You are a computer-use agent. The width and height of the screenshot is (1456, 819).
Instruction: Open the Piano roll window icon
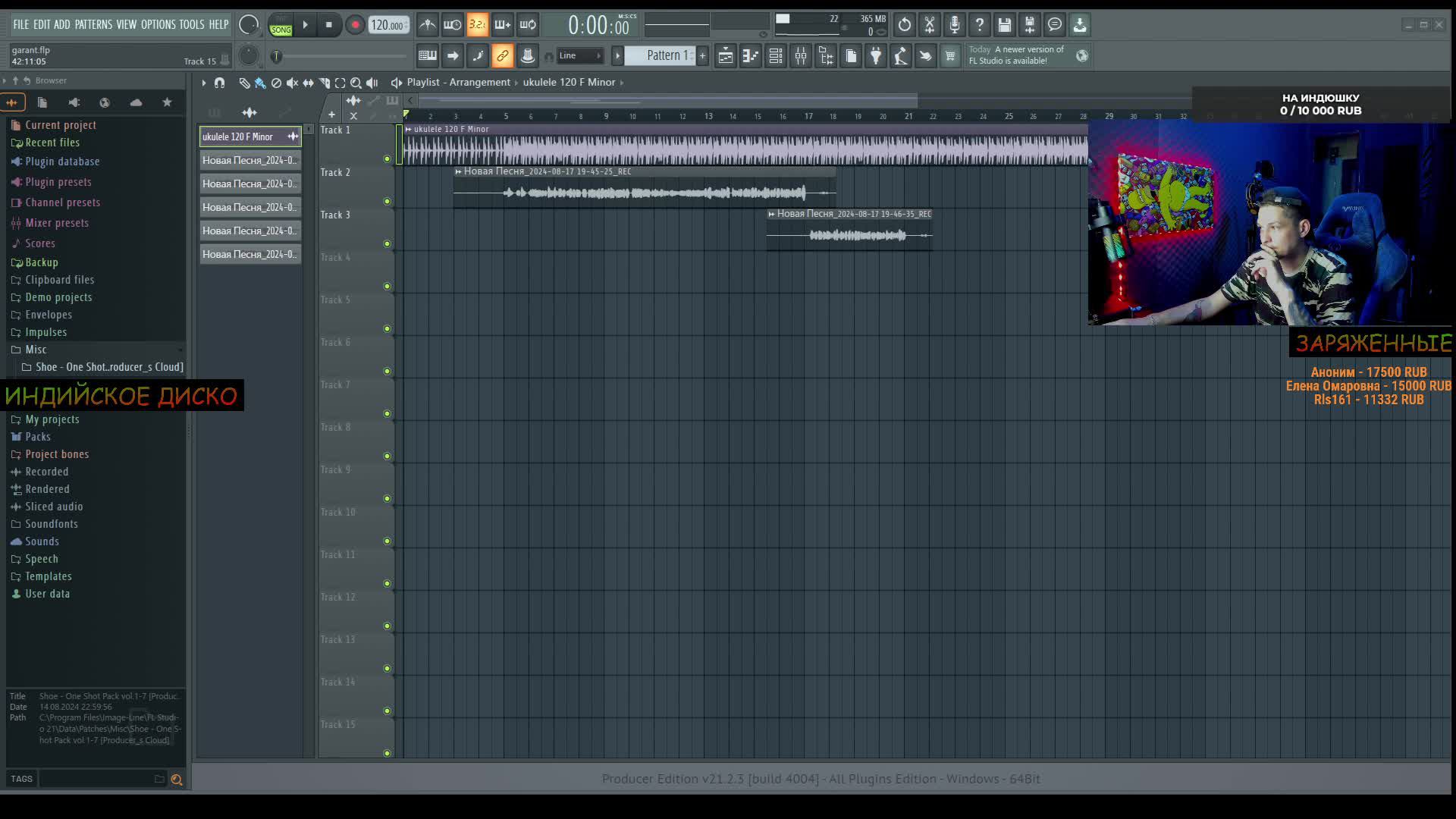(x=751, y=55)
